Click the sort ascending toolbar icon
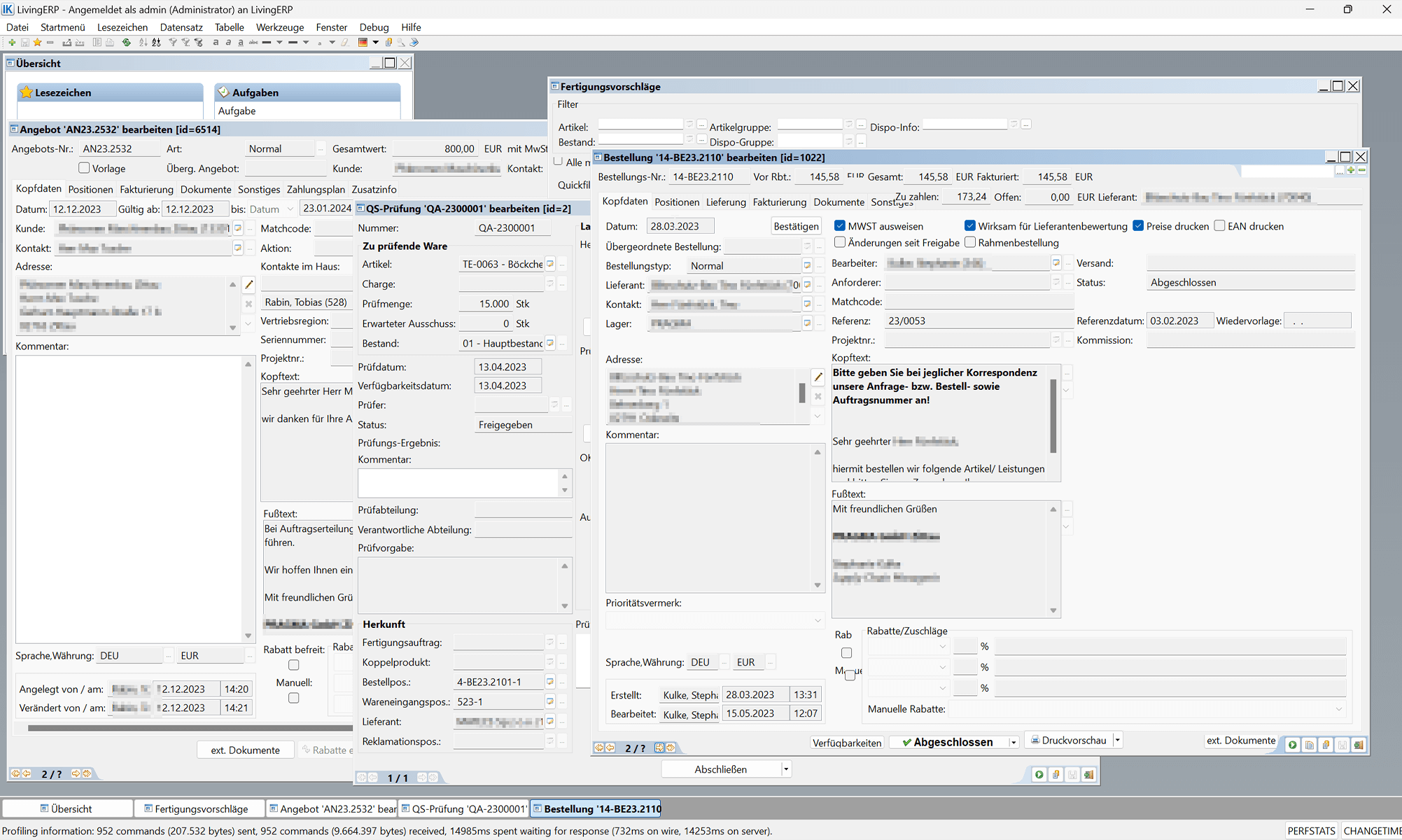This screenshot has width=1402, height=840. tap(143, 43)
